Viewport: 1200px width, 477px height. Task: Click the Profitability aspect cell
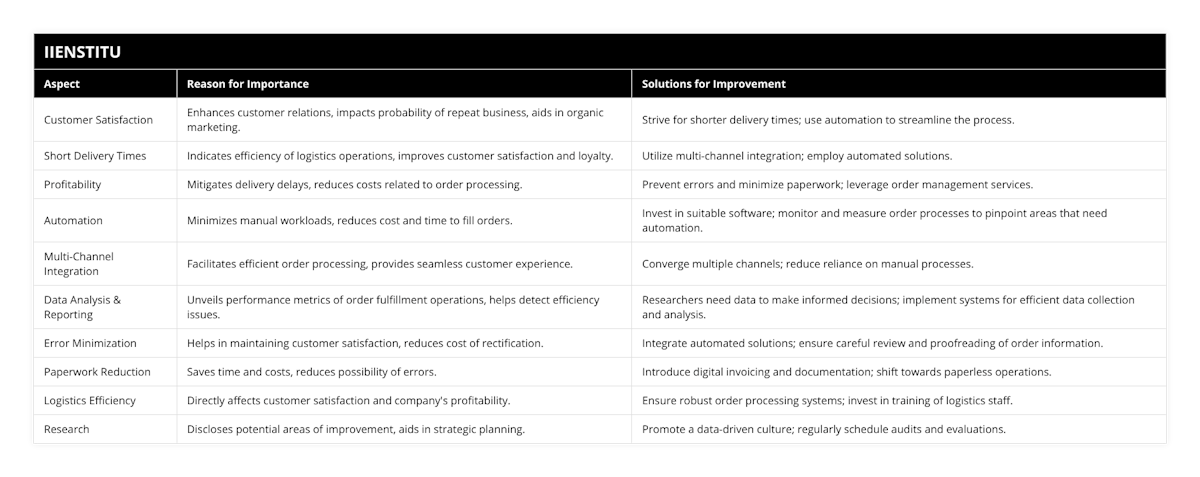72,185
